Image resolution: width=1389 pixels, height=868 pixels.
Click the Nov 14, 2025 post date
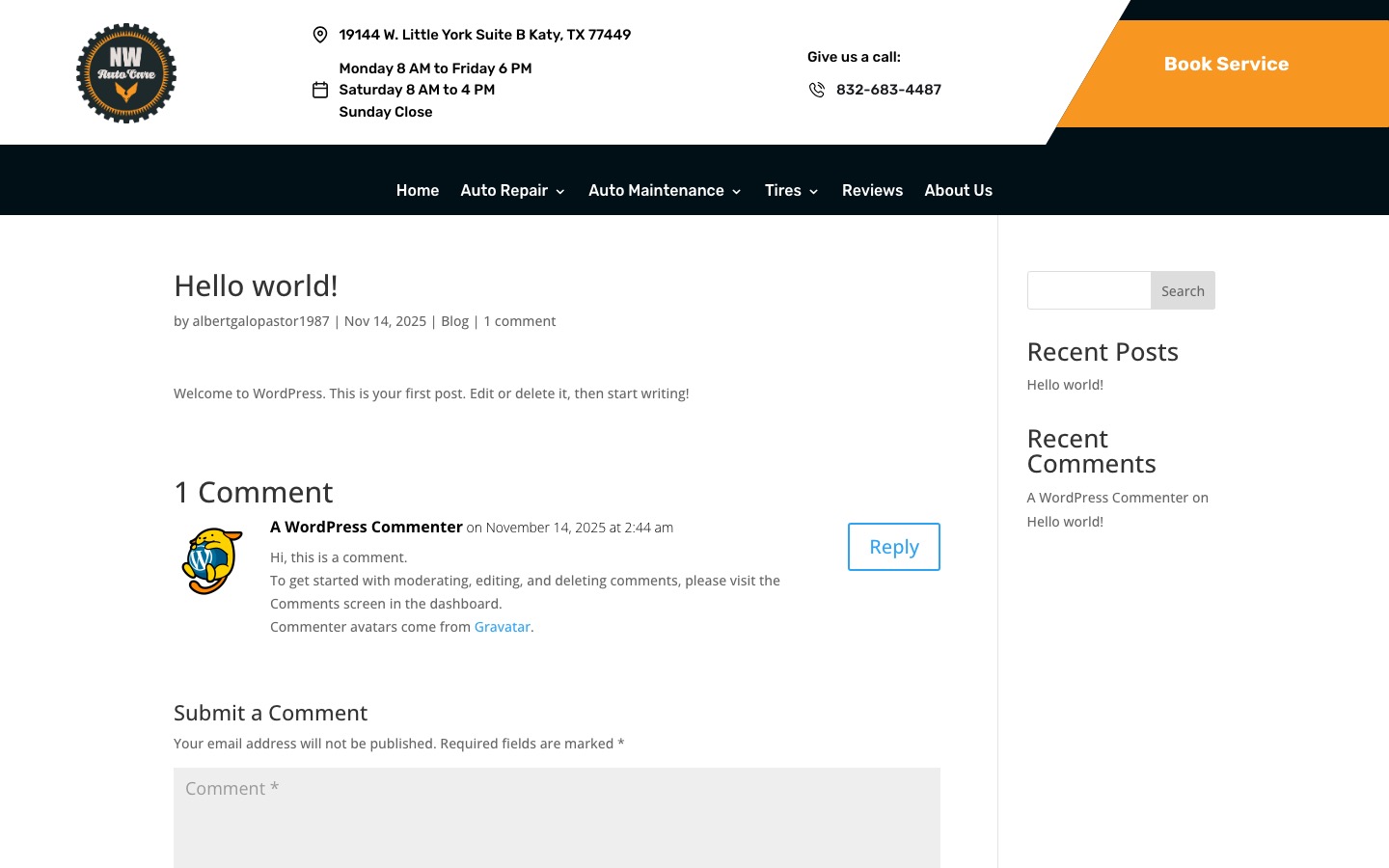(x=385, y=321)
